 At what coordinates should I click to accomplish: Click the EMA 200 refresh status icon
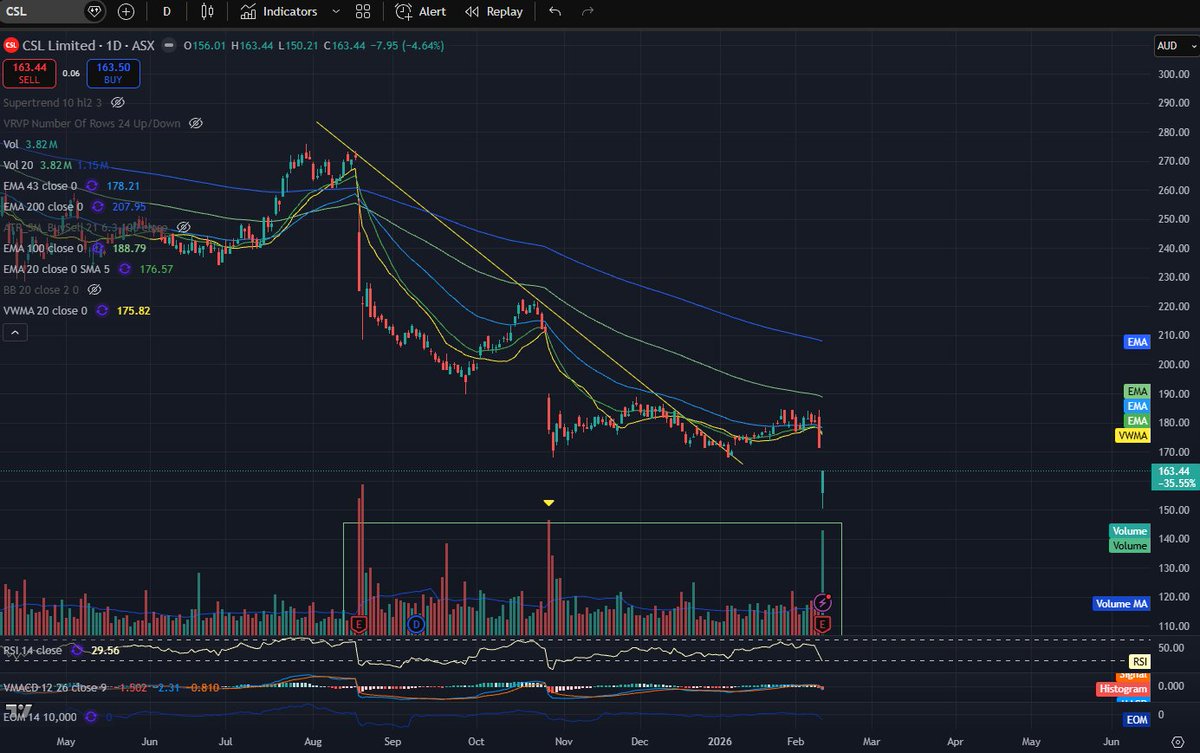[x=98, y=207]
